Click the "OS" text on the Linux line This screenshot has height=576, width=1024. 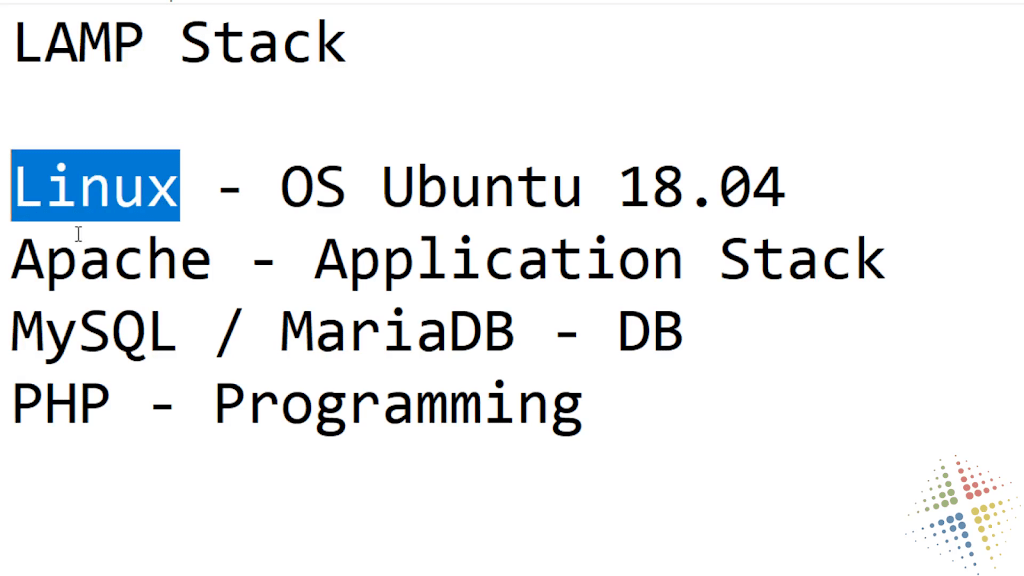(x=313, y=187)
